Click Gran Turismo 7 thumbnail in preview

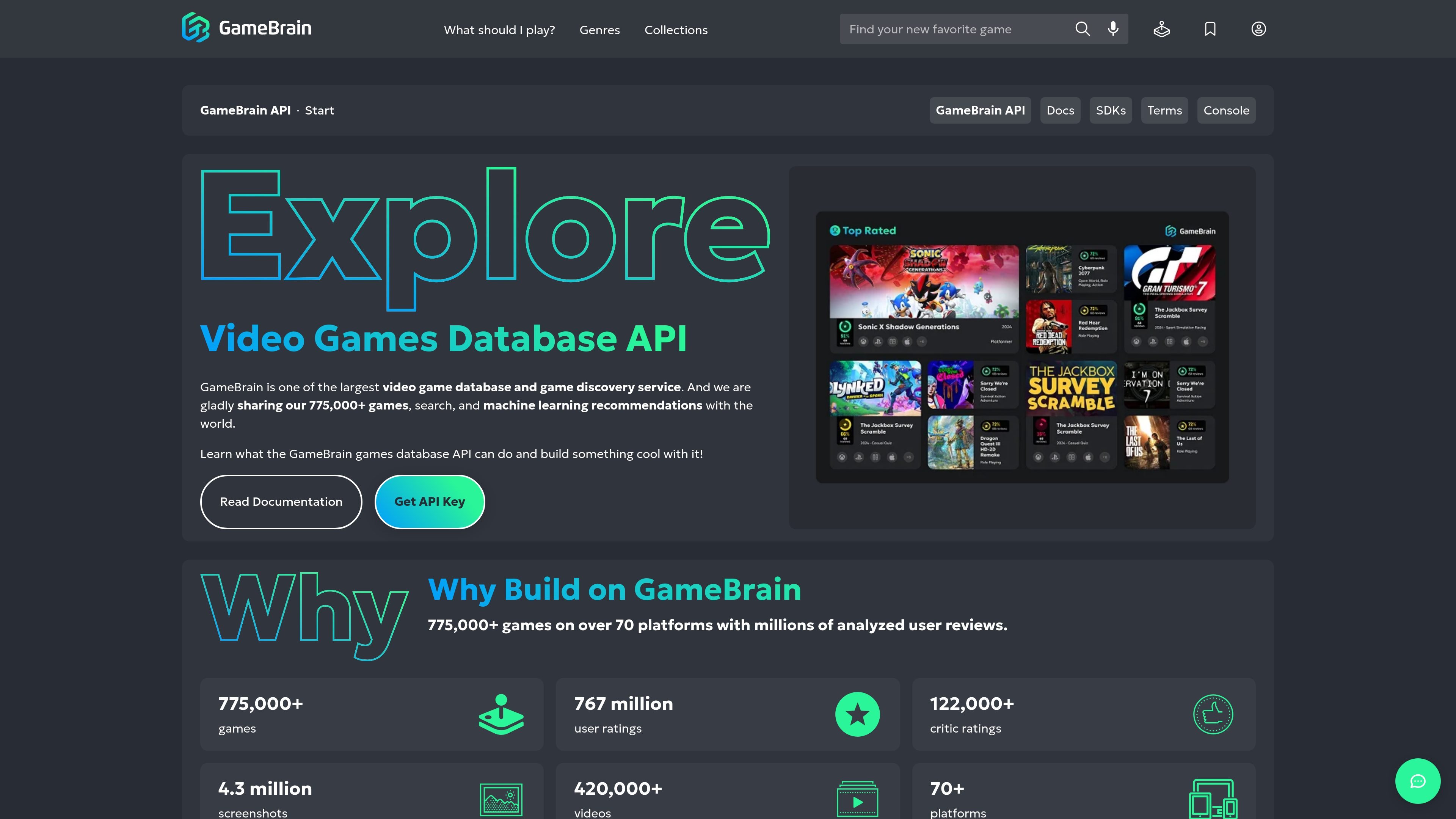pyautogui.click(x=1169, y=273)
